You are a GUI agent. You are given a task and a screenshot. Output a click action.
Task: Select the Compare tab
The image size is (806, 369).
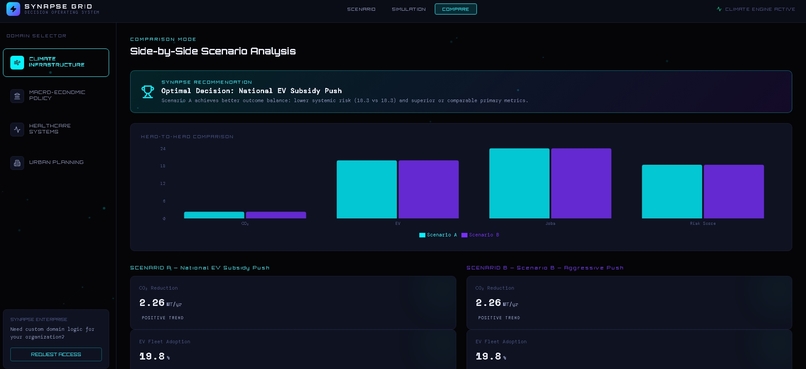click(455, 9)
